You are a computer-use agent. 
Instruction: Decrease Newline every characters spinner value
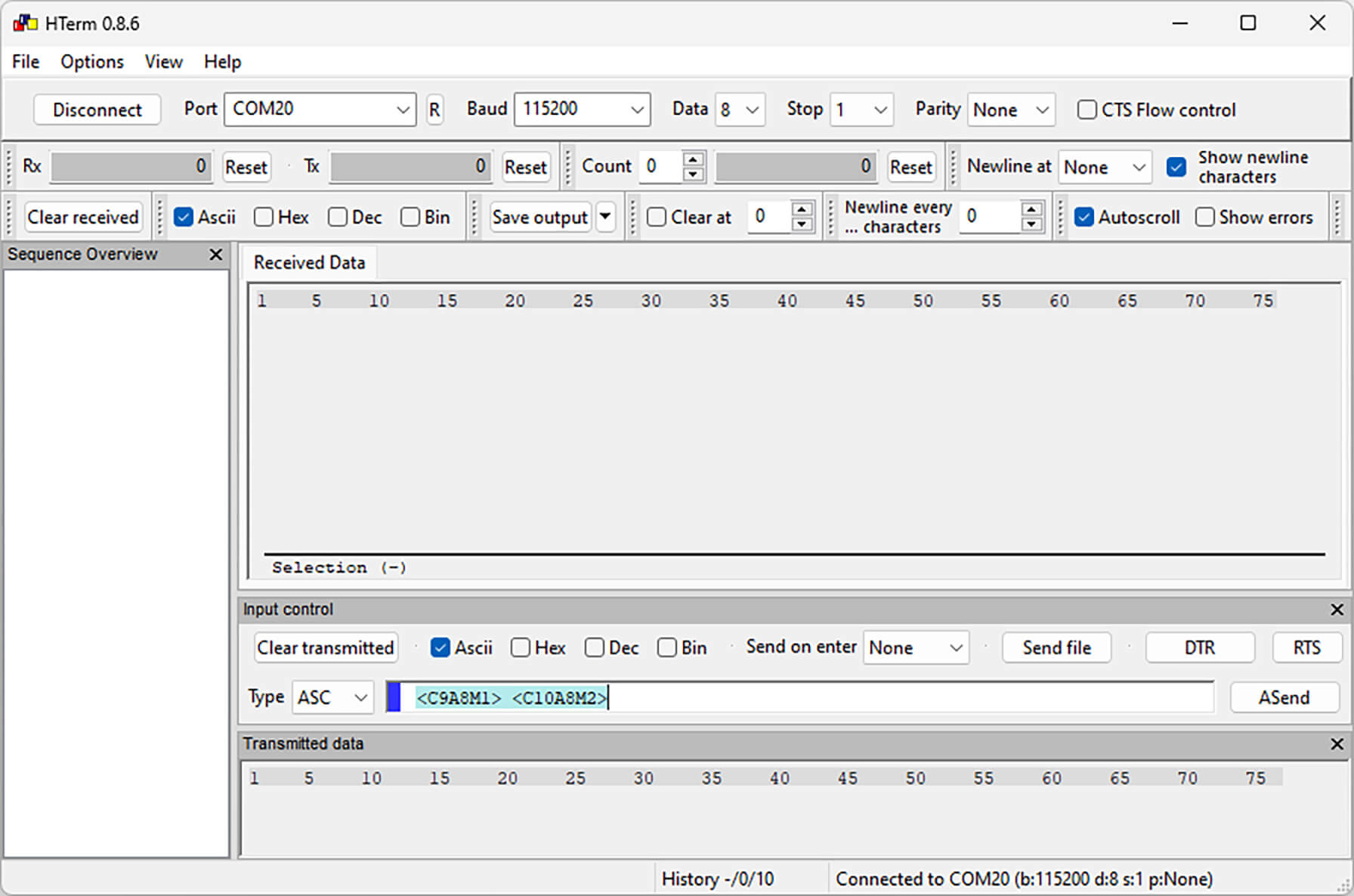[1031, 225]
